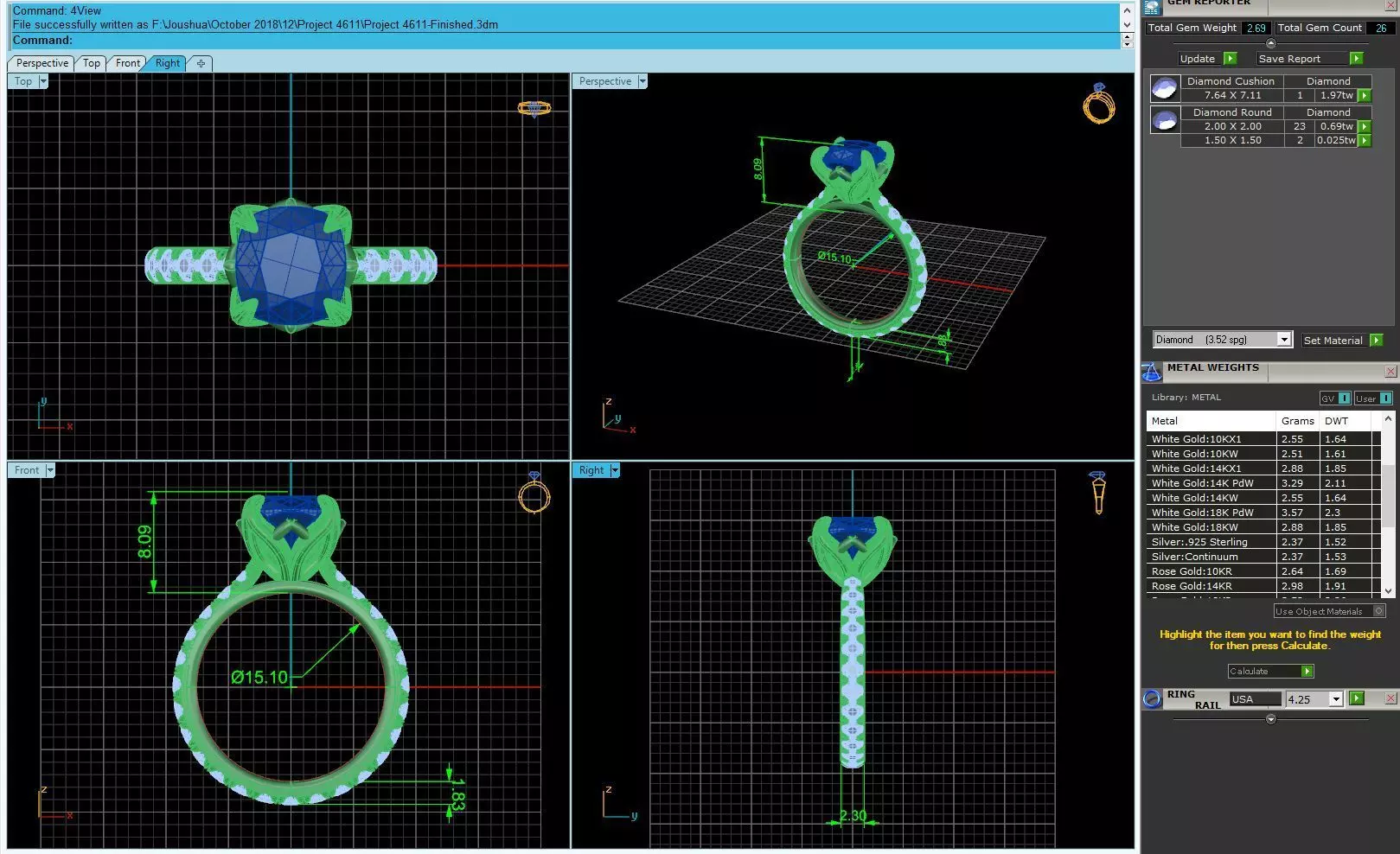Click the green arrow for 0.69tw row

point(1365,126)
